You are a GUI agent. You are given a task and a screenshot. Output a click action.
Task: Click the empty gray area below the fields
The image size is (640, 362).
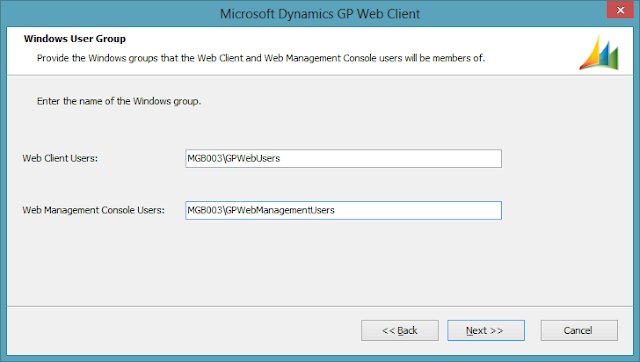(320, 263)
